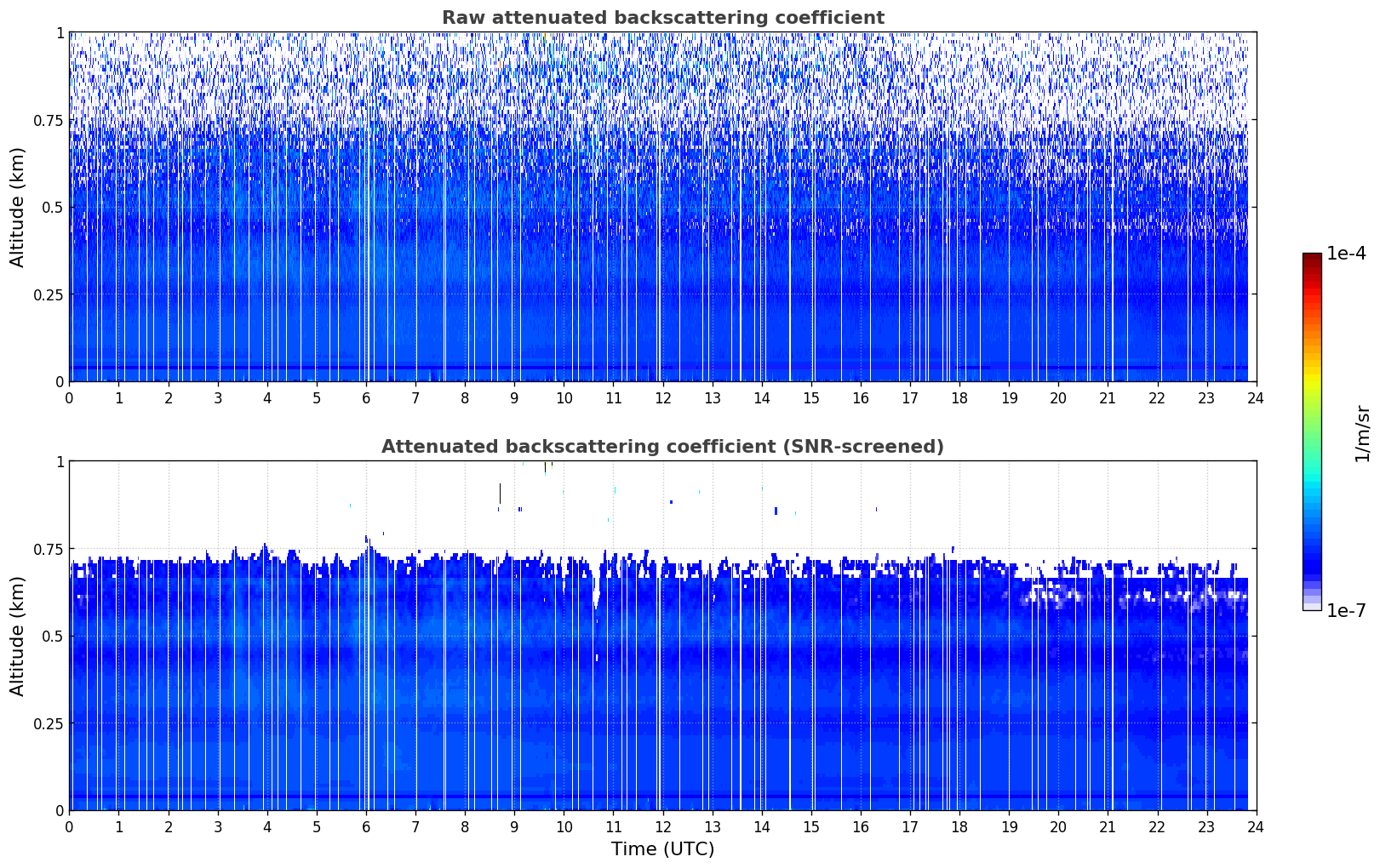
Task: Click the top plot's "Altitude (km)" axis label
Action: click(18, 207)
